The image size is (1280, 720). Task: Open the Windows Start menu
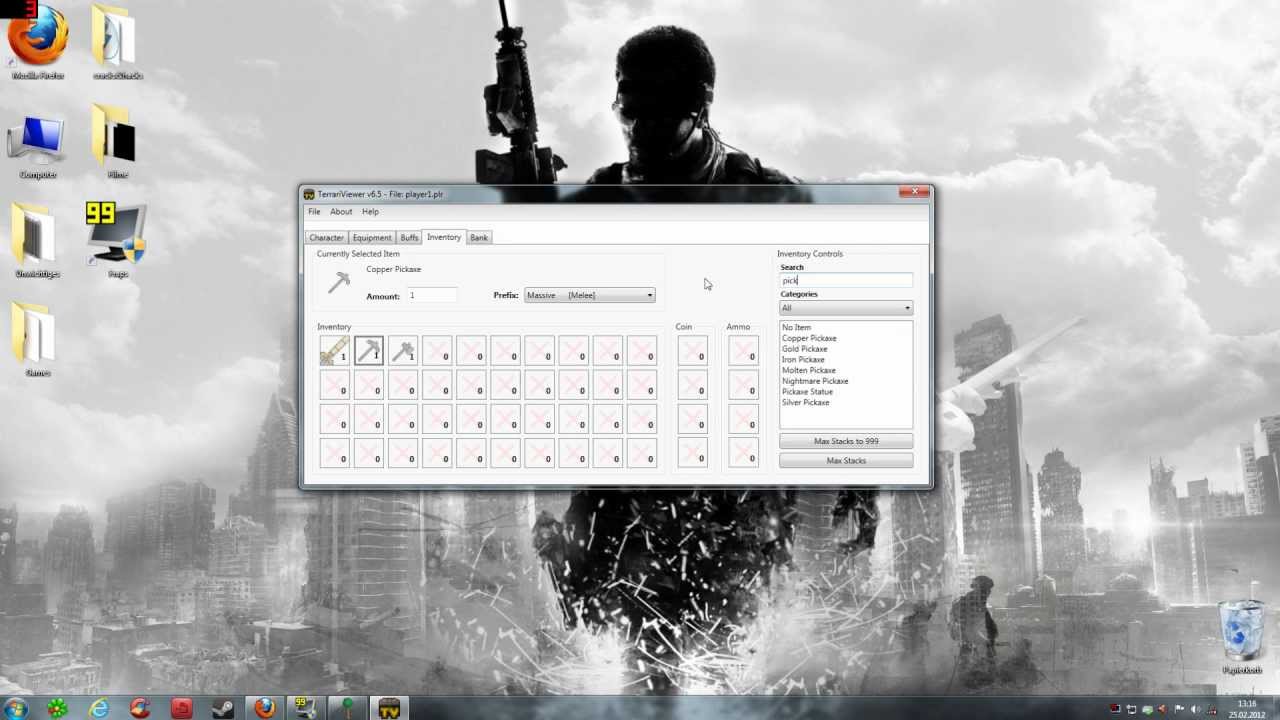pyautogui.click(x=16, y=707)
